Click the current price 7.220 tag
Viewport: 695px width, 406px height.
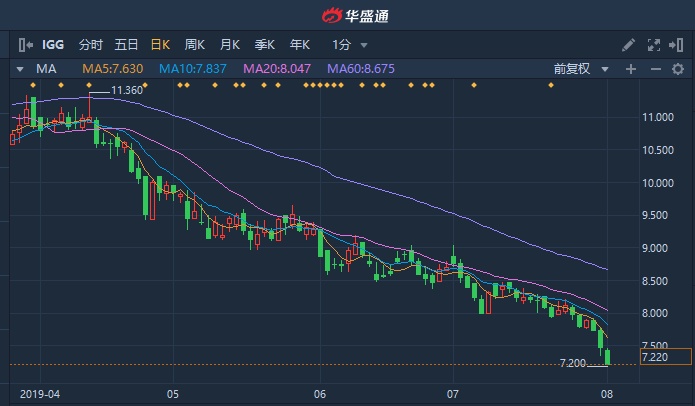(x=666, y=357)
